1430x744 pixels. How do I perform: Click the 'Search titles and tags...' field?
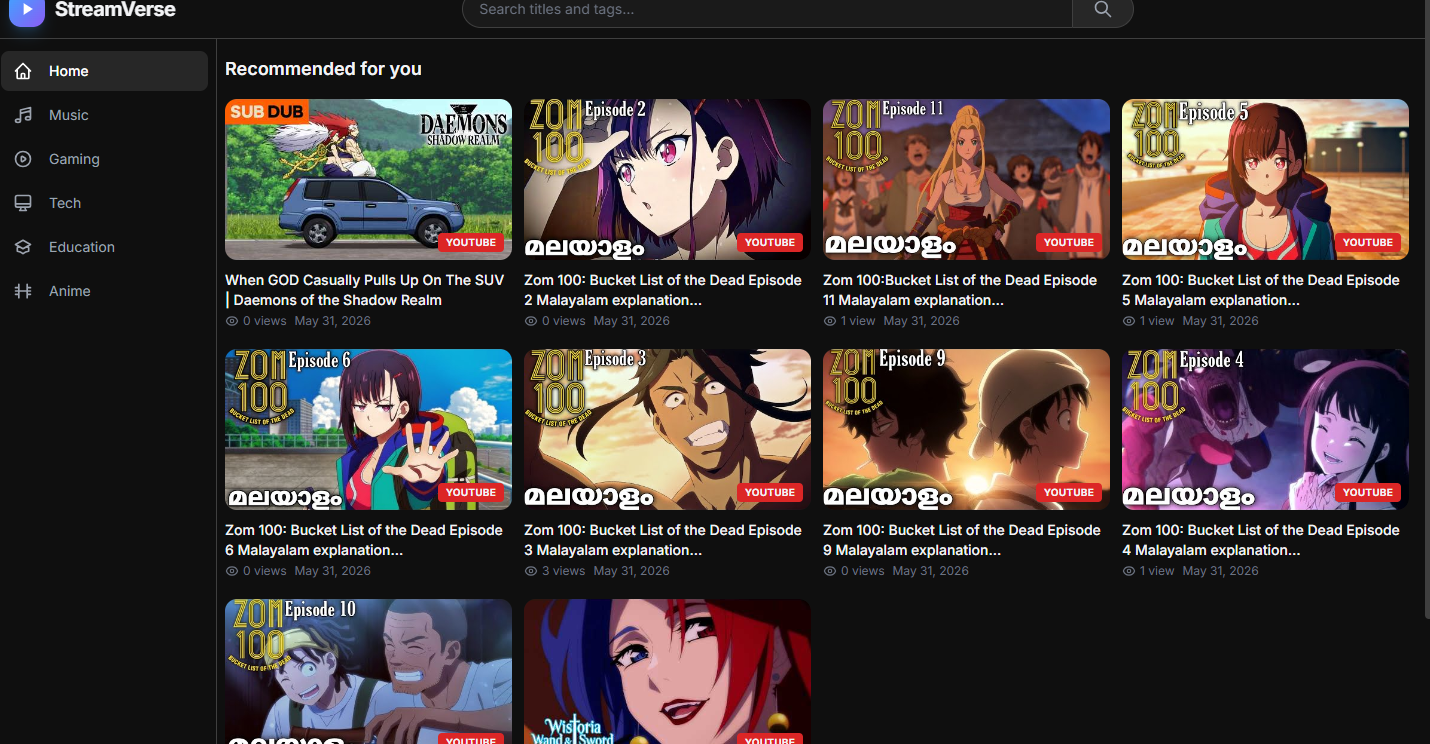(x=767, y=10)
